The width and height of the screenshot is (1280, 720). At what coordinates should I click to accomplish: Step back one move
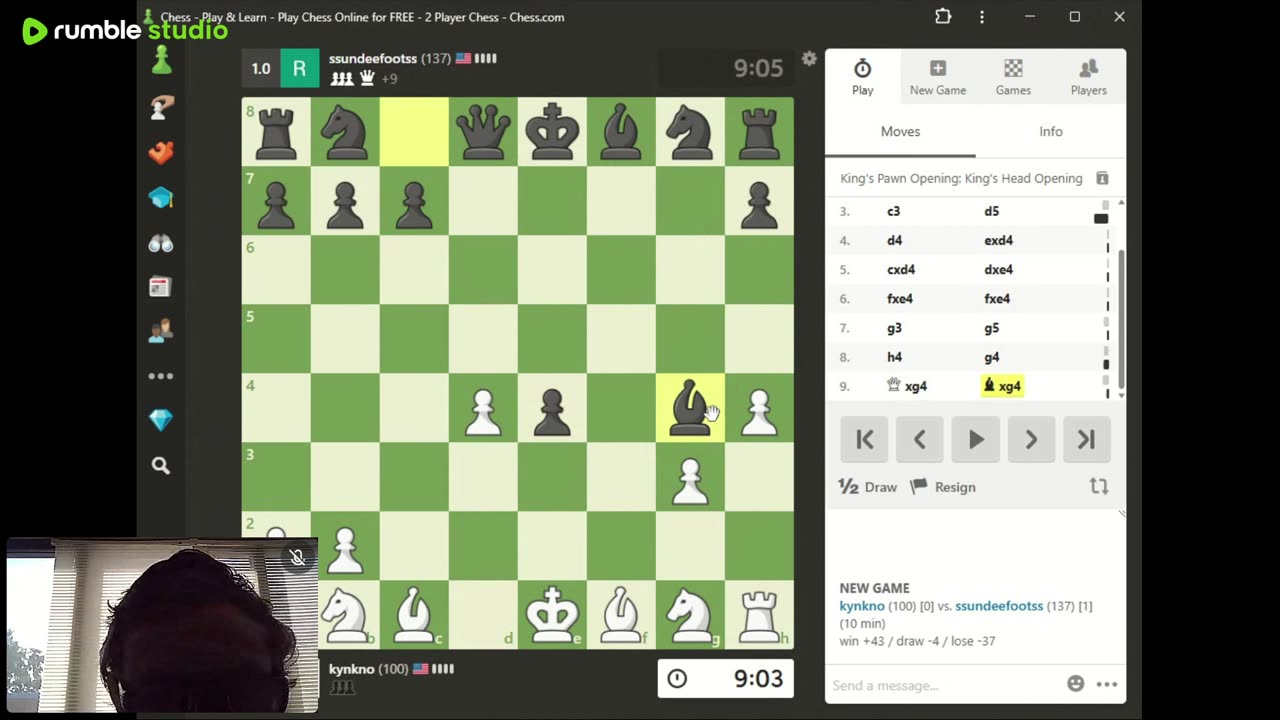tap(920, 439)
